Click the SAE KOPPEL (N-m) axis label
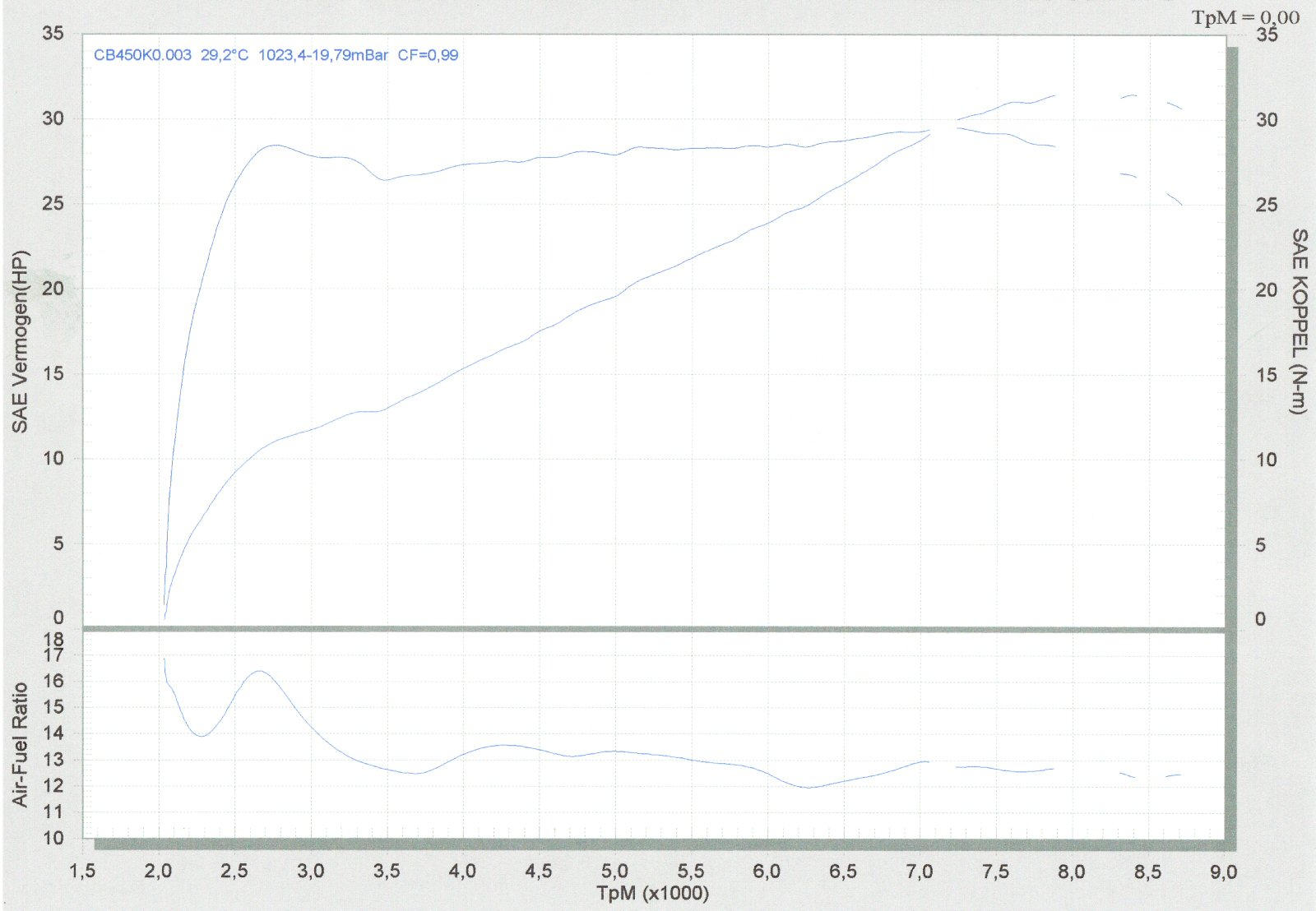 coord(1298,321)
